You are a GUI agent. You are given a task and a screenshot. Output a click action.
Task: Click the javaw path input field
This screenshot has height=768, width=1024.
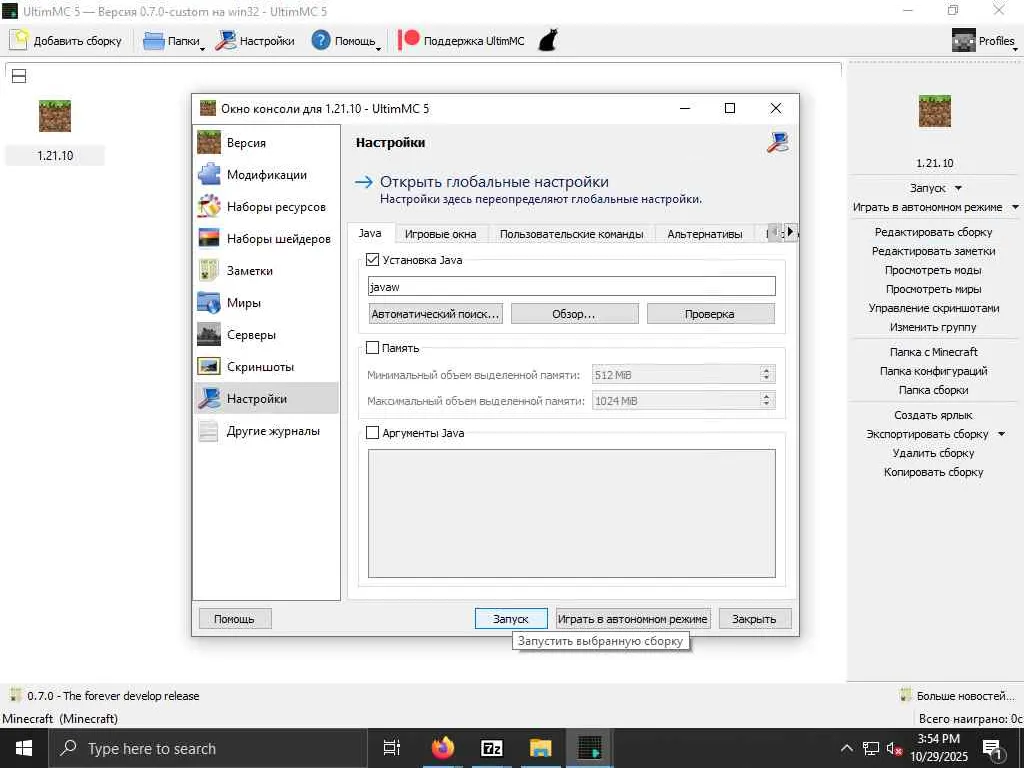tap(571, 286)
